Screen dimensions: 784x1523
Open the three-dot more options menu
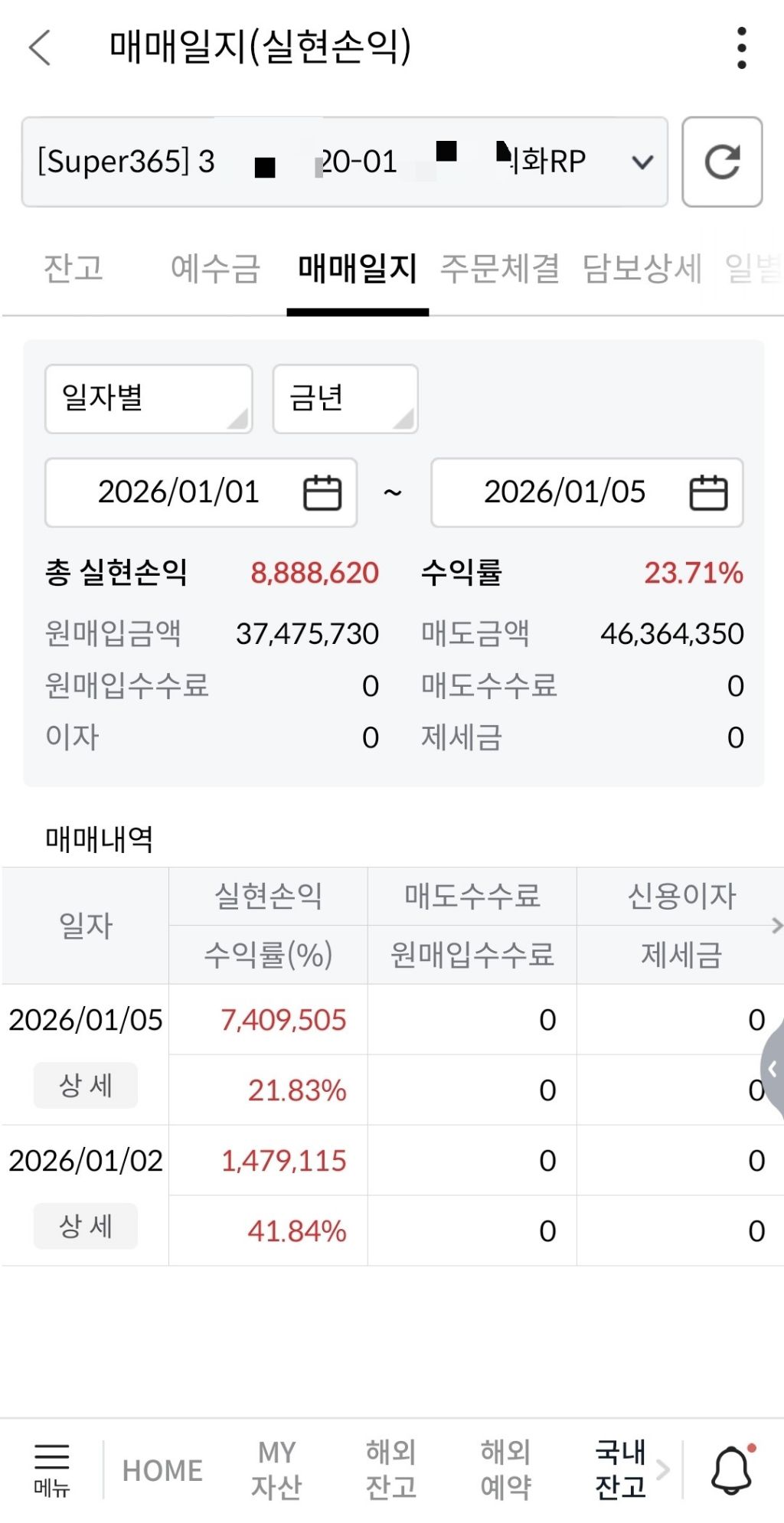tap(740, 47)
